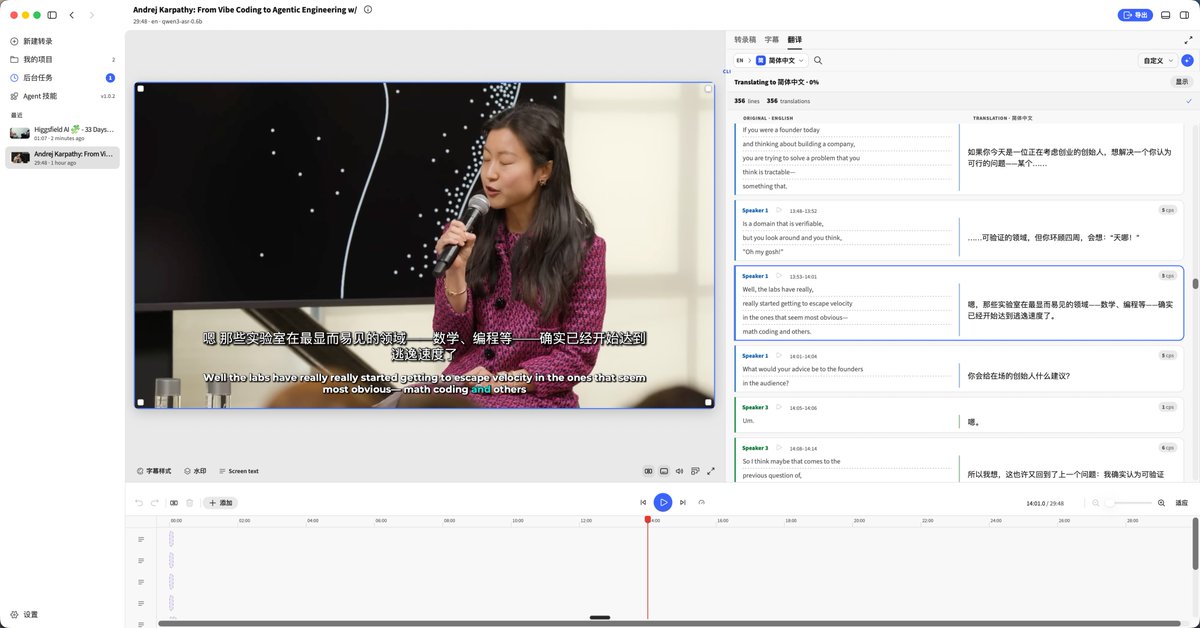Toggle the caption overlay box icon

point(664,471)
